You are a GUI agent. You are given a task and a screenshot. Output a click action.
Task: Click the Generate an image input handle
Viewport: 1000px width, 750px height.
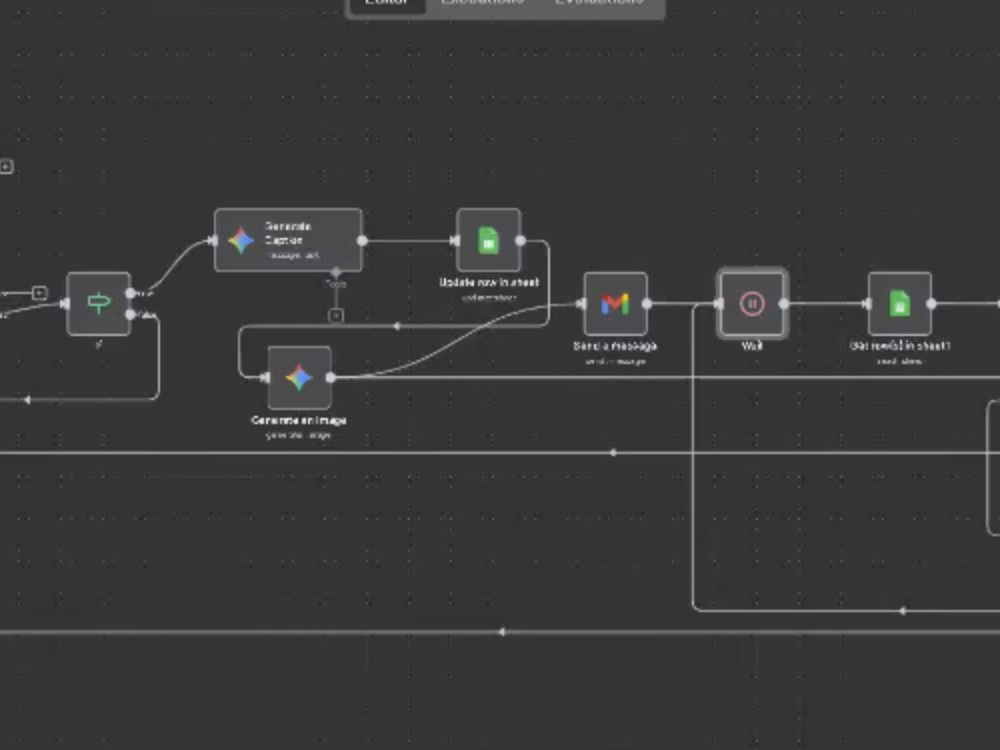pos(265,378)
